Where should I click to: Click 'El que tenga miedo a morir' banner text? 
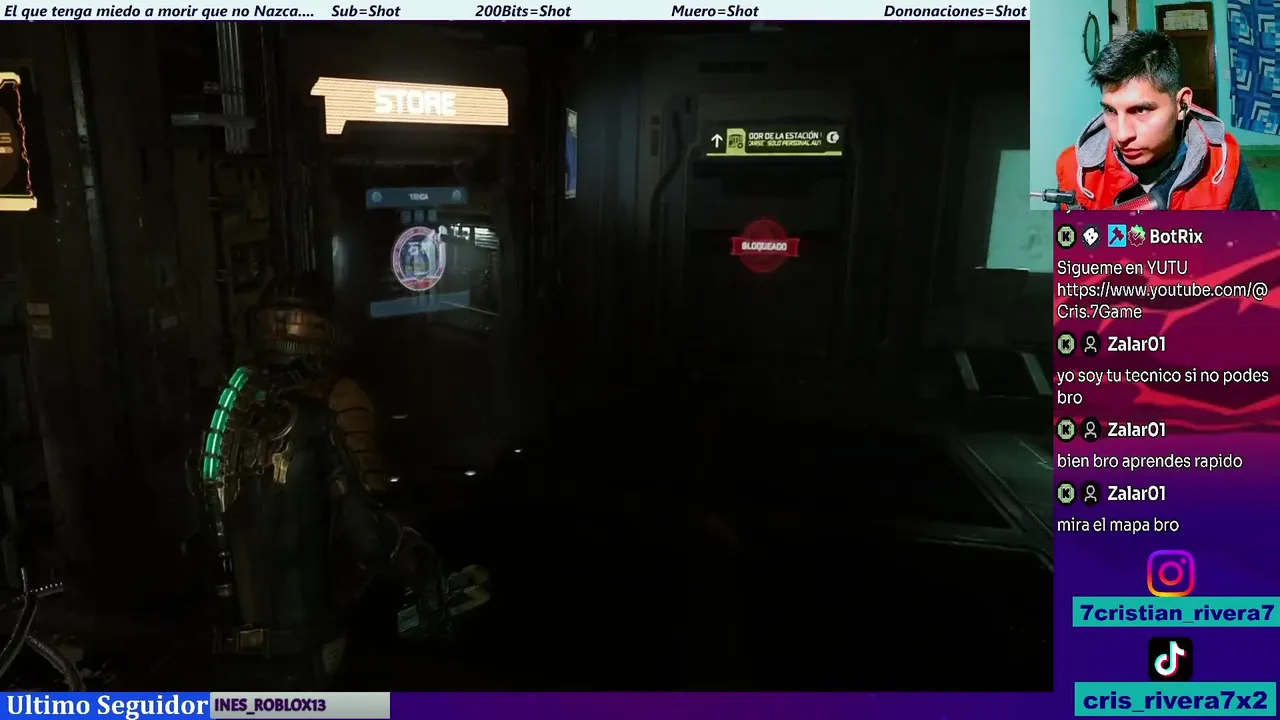(x=159, y=11)
